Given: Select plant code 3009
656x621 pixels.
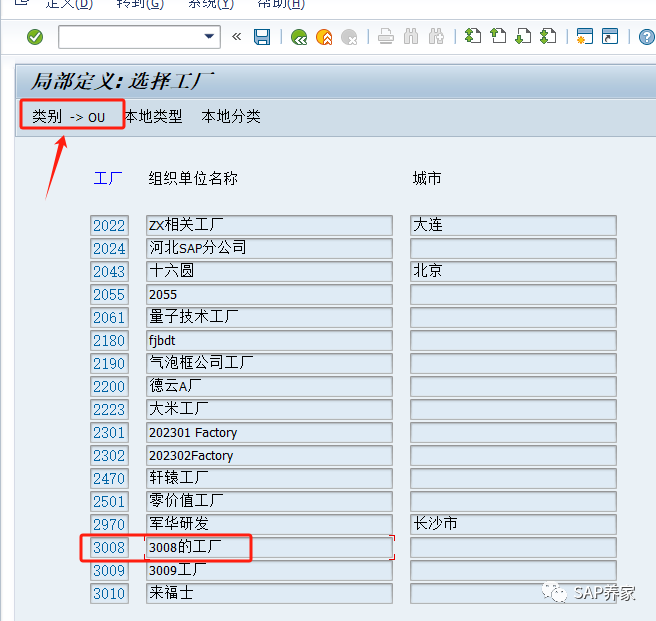Looking at the screenshot, I should (x=109, y=570).
